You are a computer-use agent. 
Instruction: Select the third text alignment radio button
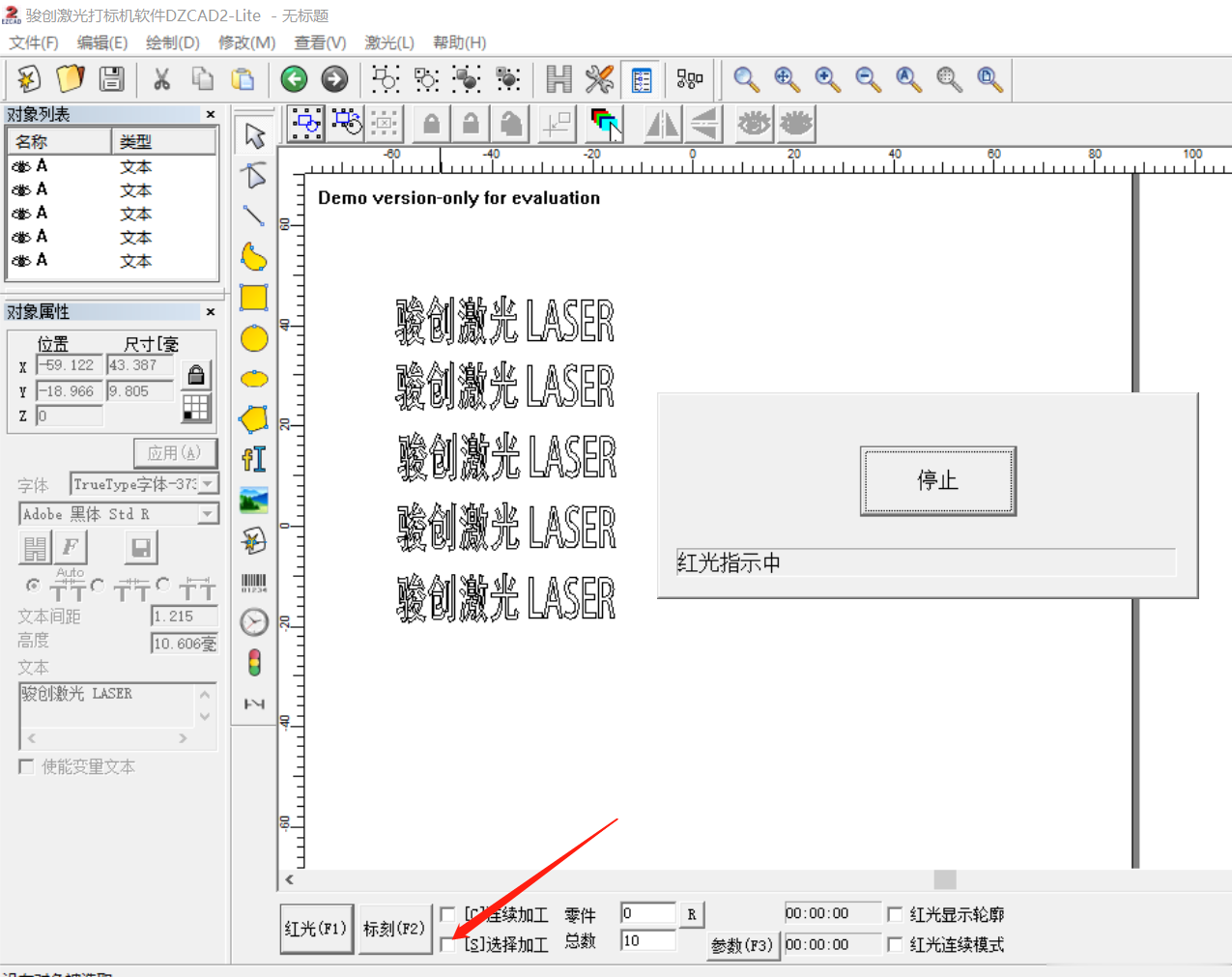tap(162, 585)
